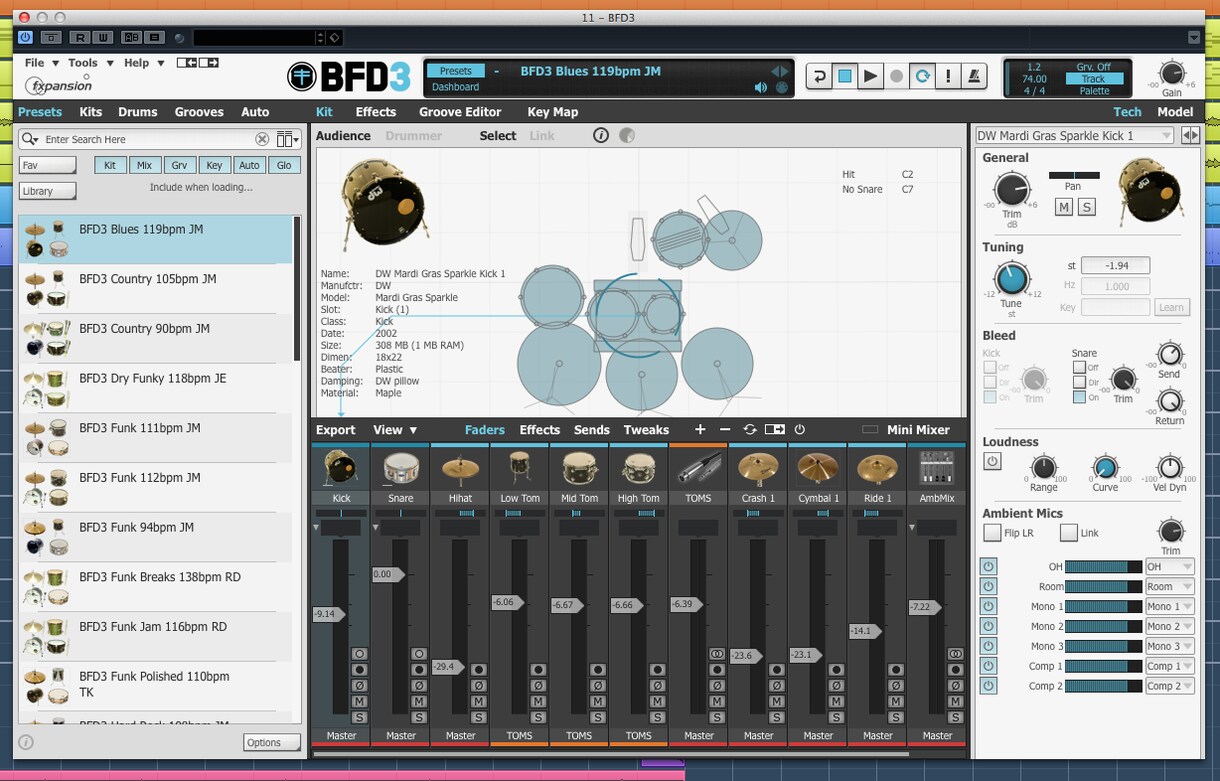Open the AmbMix channel icon

coord(937,468)
